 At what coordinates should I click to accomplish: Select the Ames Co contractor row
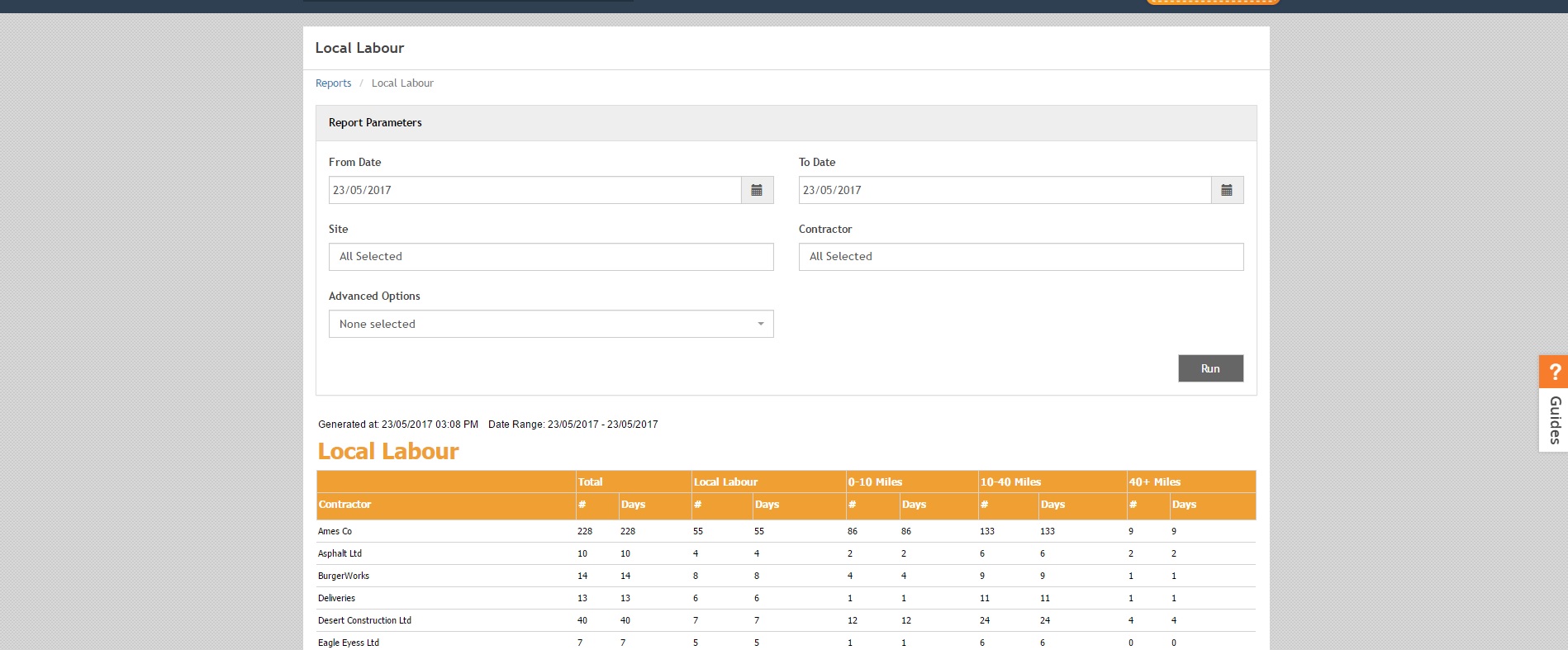(335, 532)
